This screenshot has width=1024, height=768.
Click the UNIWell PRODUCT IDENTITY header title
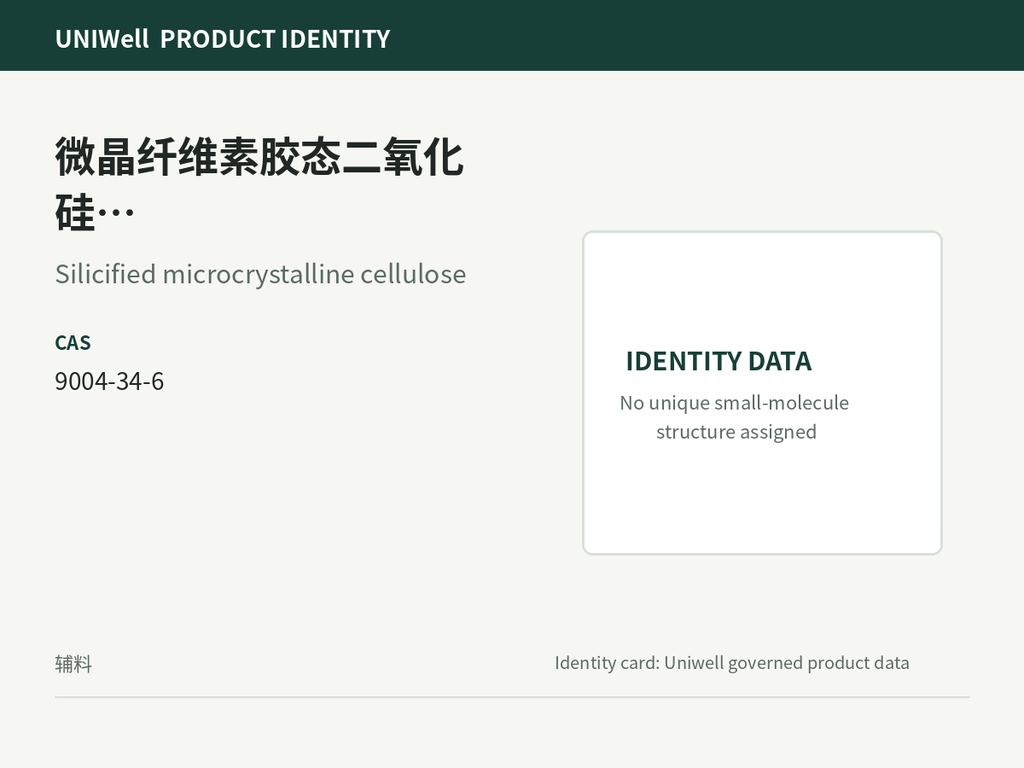(x=223, y=39)
